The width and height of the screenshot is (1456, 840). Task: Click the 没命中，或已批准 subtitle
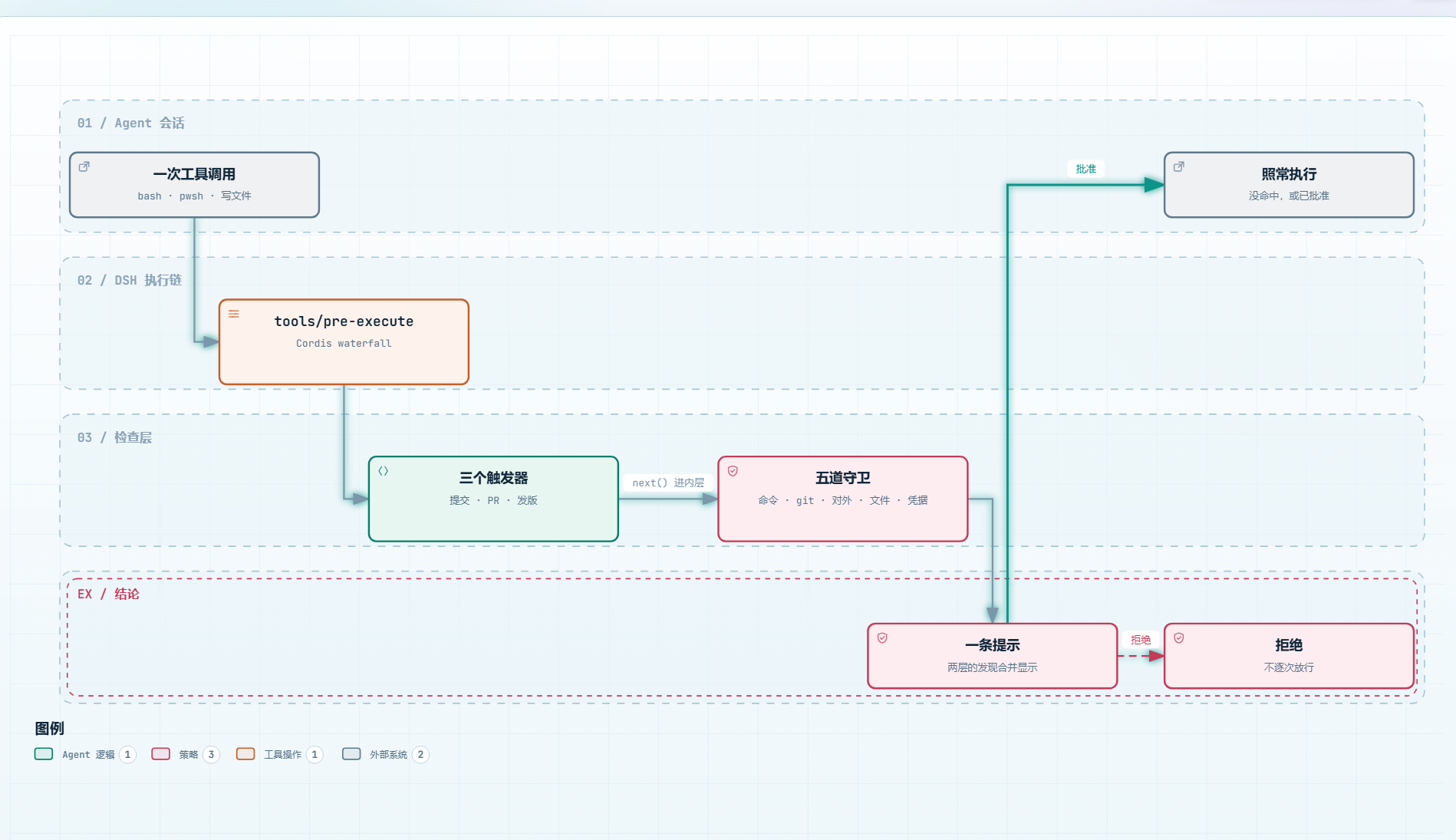tap(1289, 196)
